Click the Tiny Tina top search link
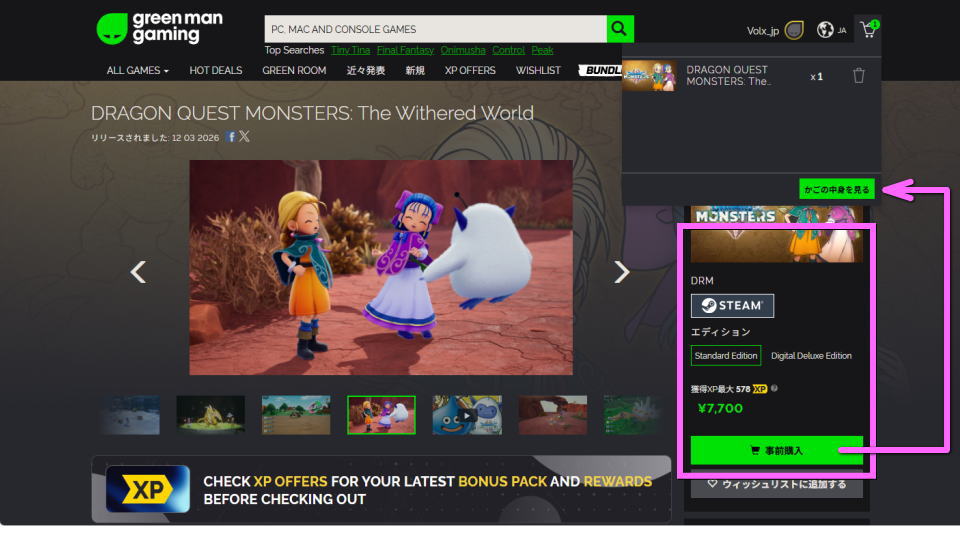The width and height of the screenshot is (960, 540). pos(351,50)
